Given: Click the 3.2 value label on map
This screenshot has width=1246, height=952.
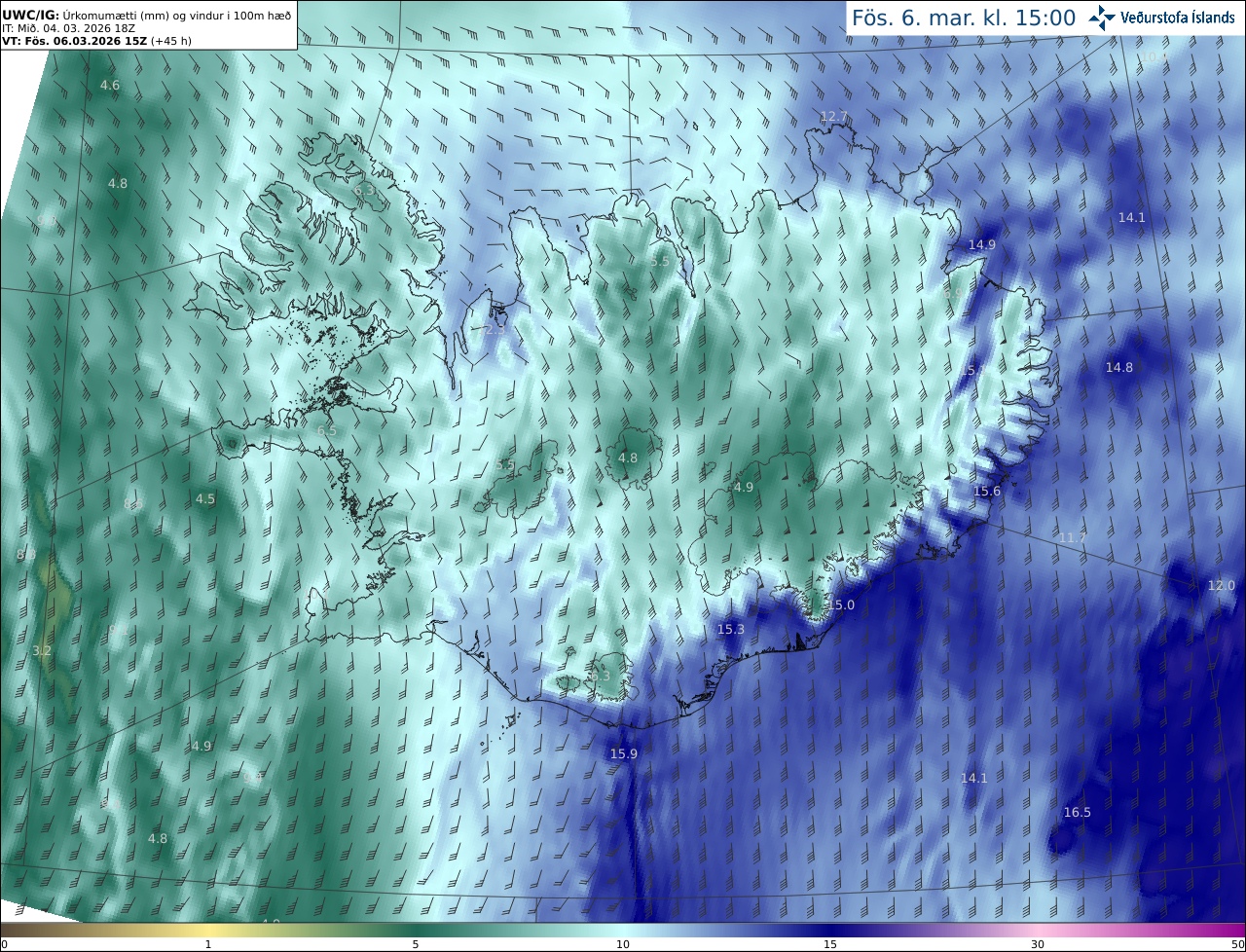Looking at the screenshot, I should [42, 650].
